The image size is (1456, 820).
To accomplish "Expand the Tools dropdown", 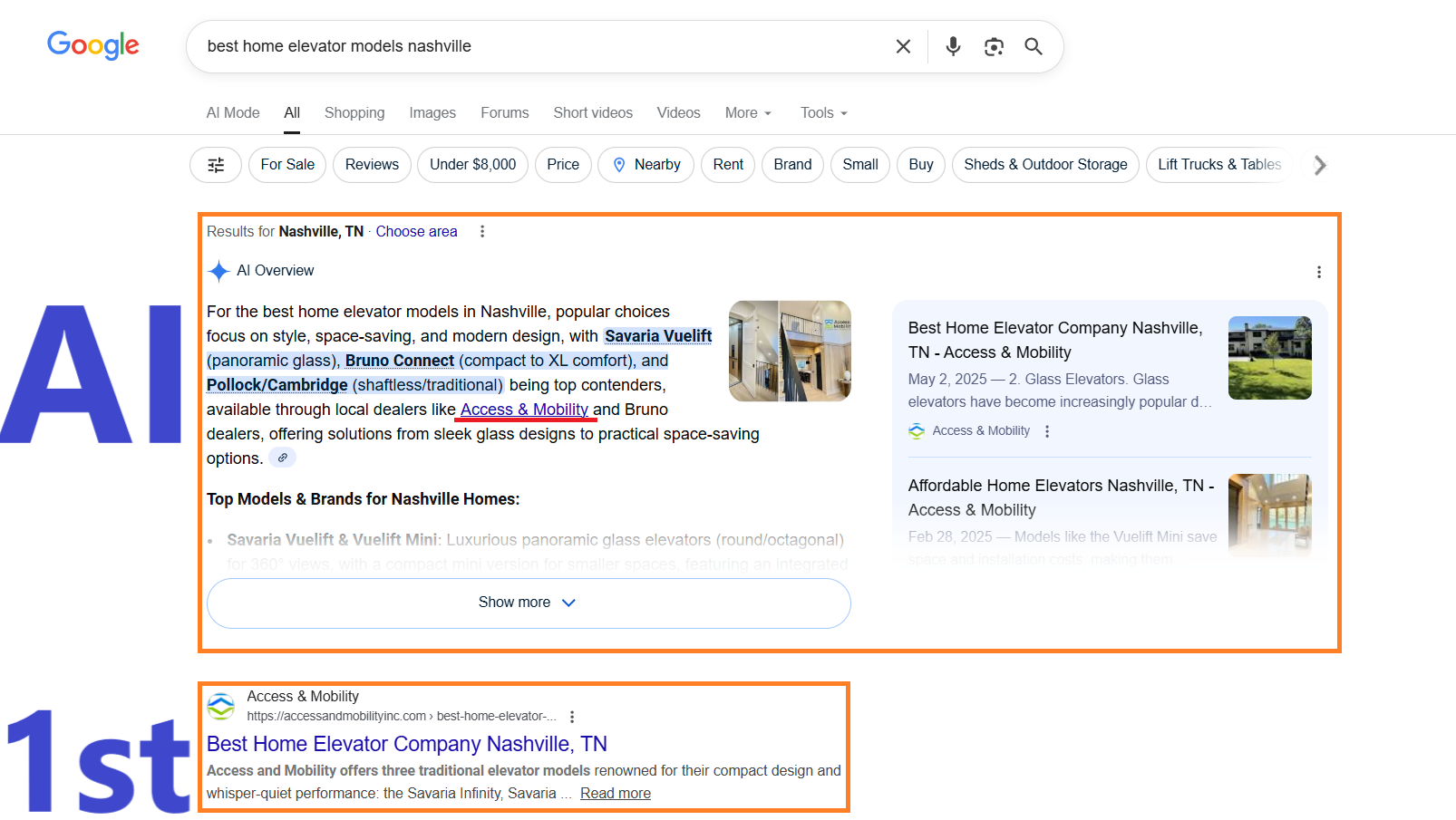I will point(823,113).
